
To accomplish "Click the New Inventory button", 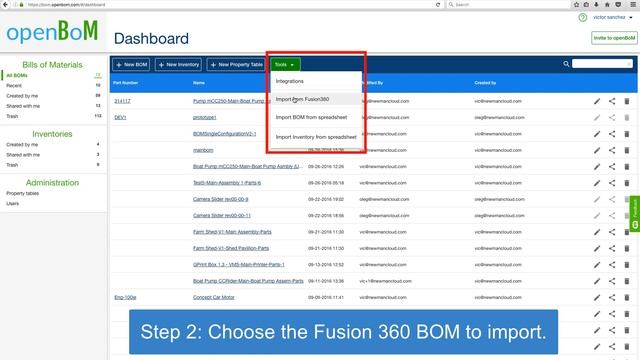I will [178, 64].
